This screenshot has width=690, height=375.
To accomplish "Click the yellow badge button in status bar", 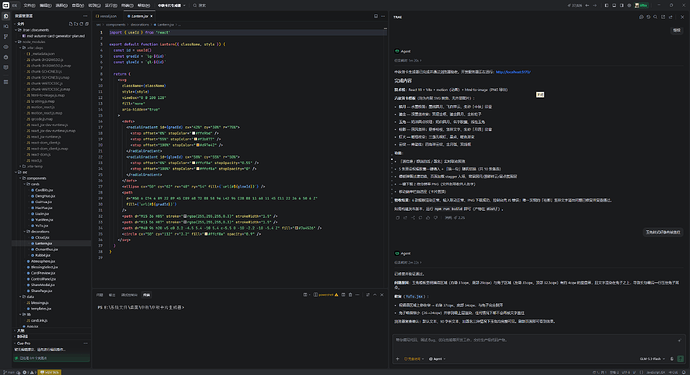I will pos(49,372).
